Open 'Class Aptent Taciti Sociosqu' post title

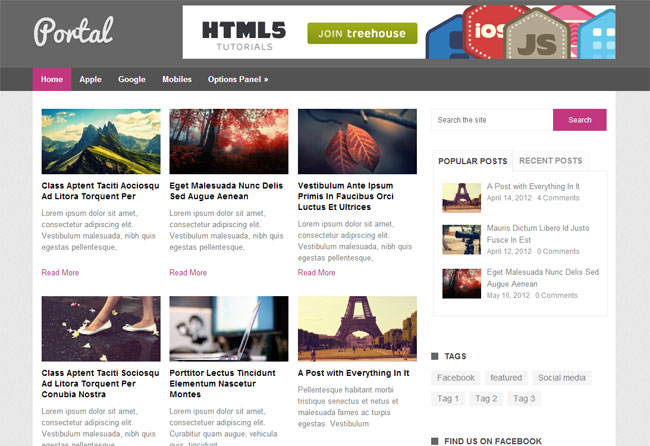[100, 383]
